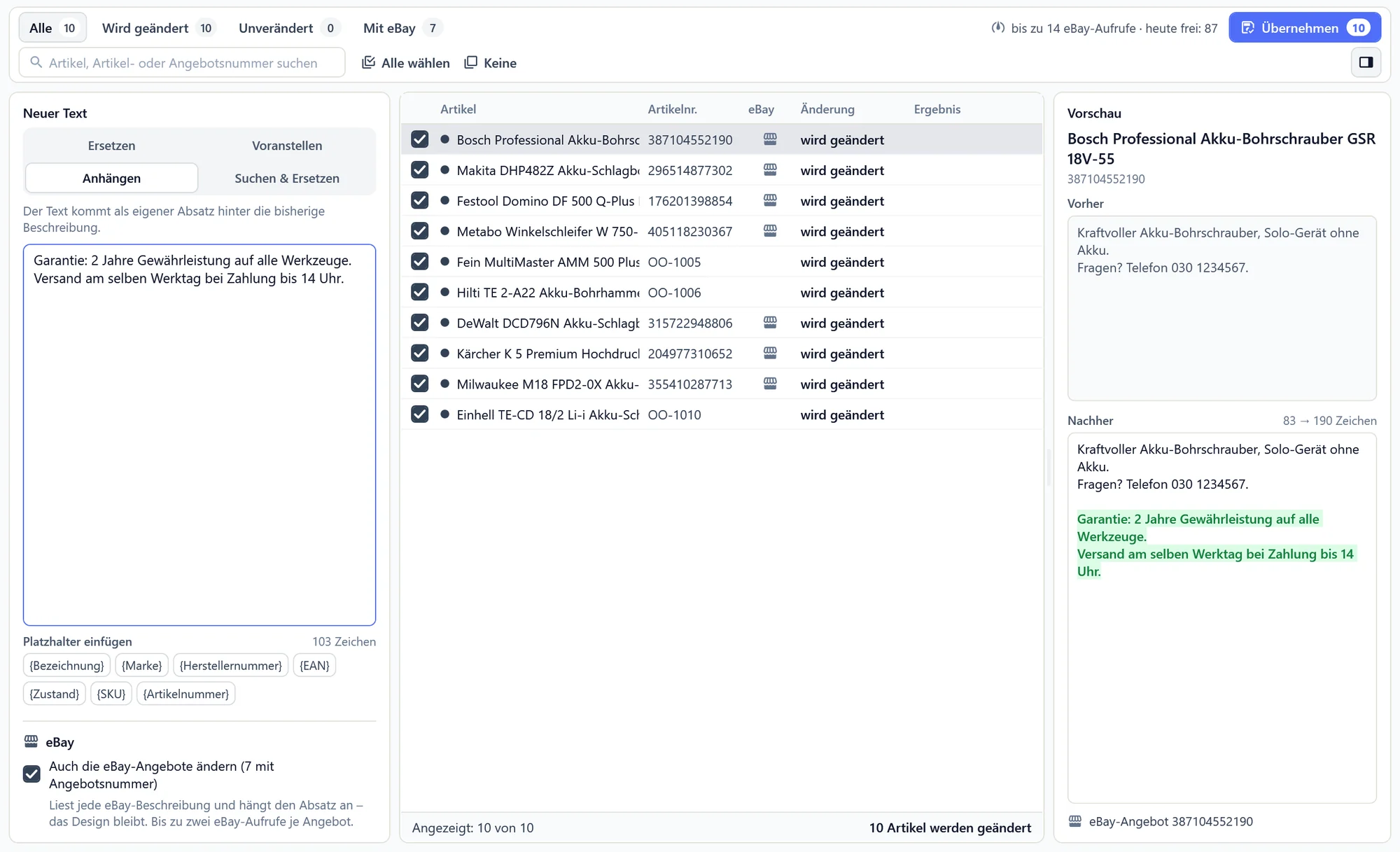Insert the {Herstellernummer} placeholder
The height and width of the screenshot is (852, 1400).
click(230, 666)
